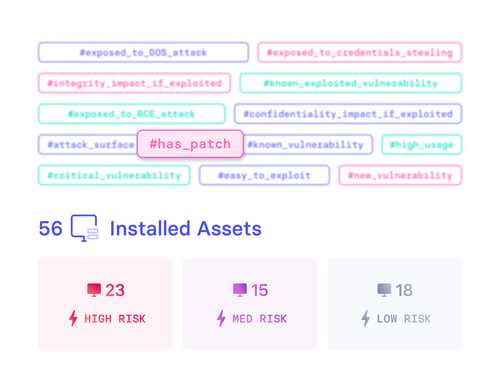The image size is (500, 392).
Task: Select the #attack_surface tag
Action: [88, 144]
